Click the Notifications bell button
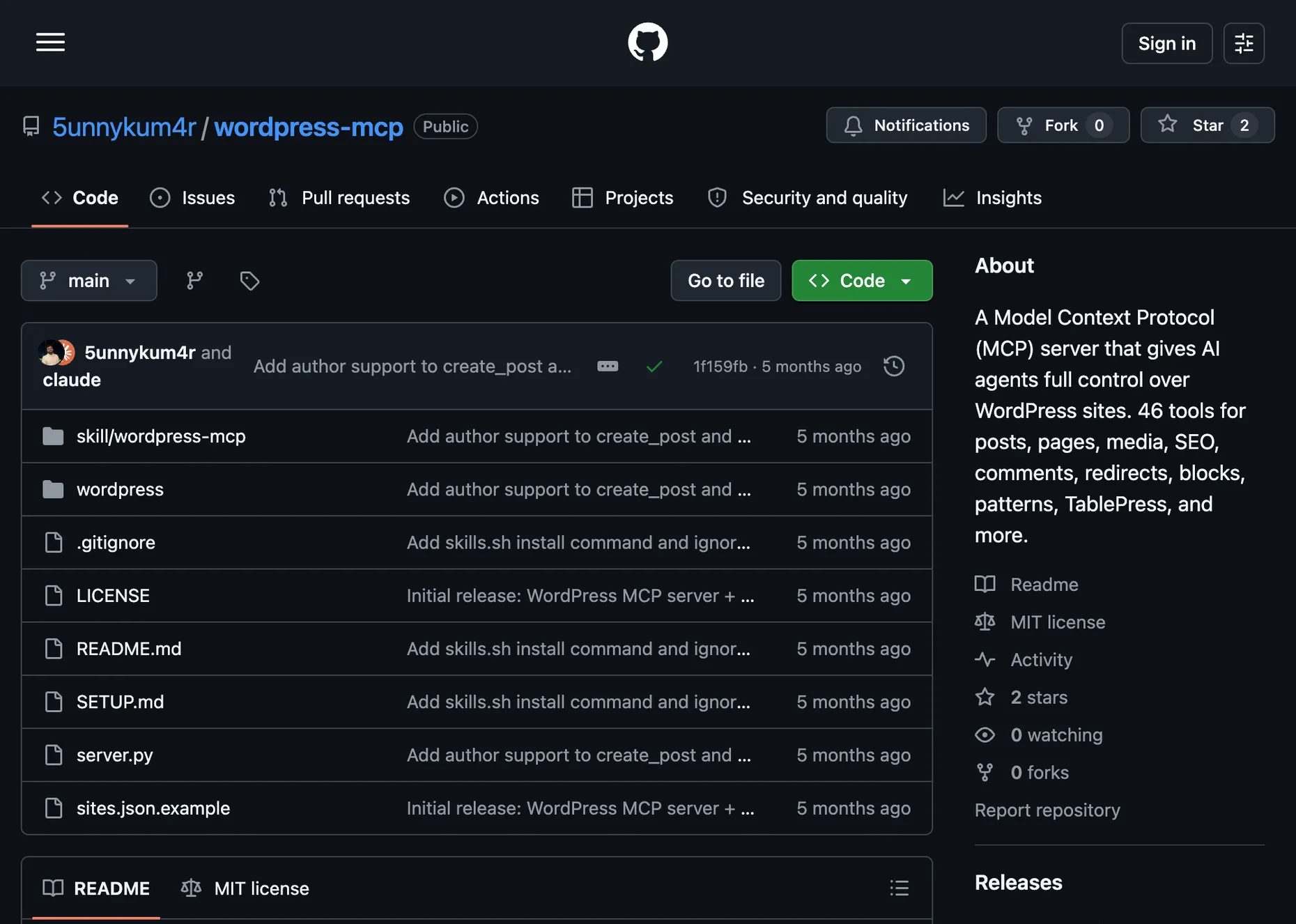 coord(906,125)
